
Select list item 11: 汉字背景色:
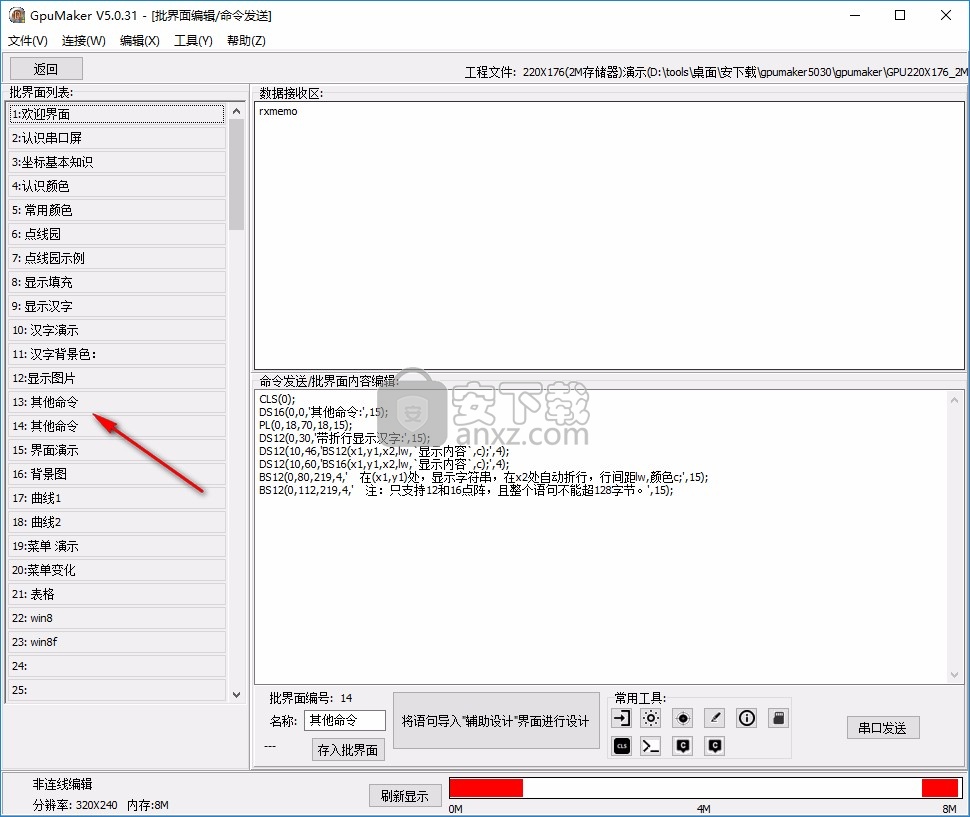[118, 354]
